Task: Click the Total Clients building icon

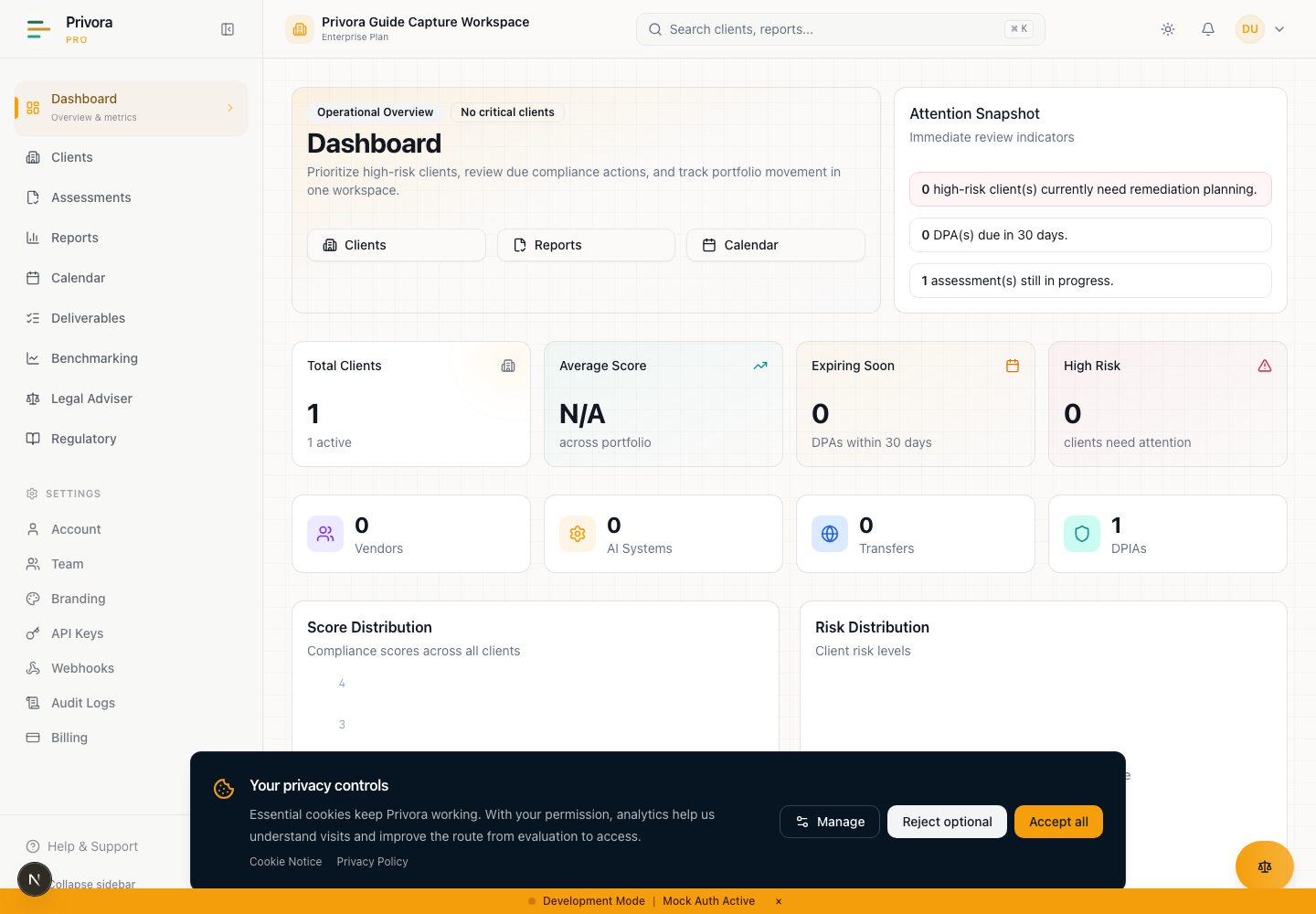Action: click(x=508, y=366)
